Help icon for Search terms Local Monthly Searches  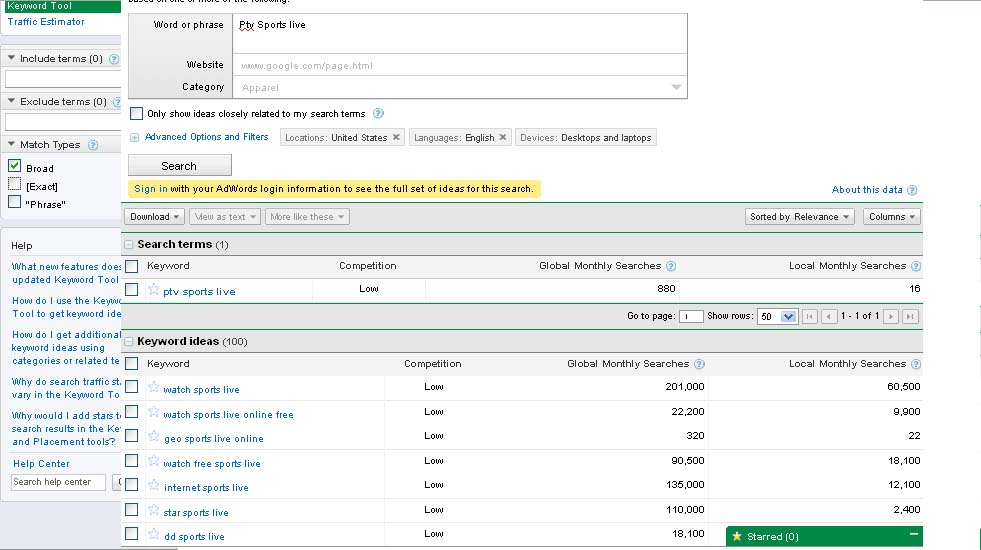click(915, 266)
